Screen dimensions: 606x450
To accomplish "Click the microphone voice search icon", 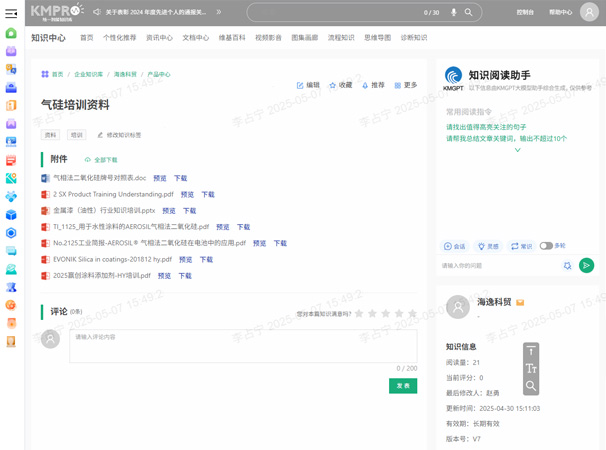I will pyautogui.click(x=453, y=12).
